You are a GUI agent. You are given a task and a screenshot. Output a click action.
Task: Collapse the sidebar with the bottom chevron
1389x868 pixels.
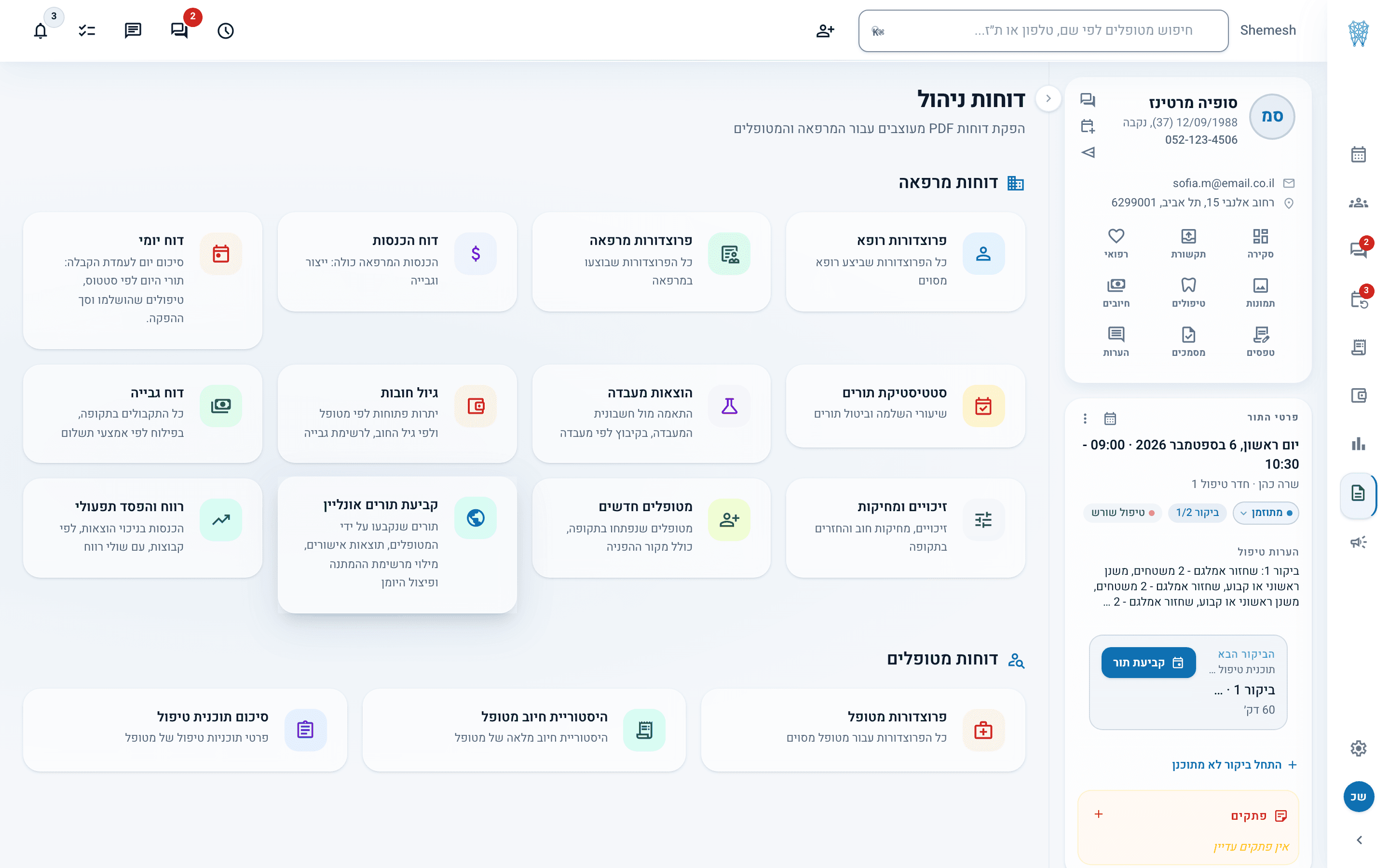(x=1359, y=841)
